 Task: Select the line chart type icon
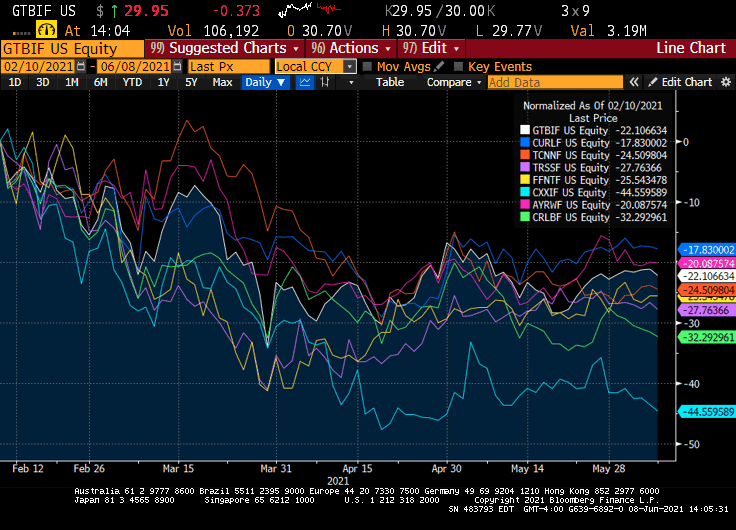305,82
